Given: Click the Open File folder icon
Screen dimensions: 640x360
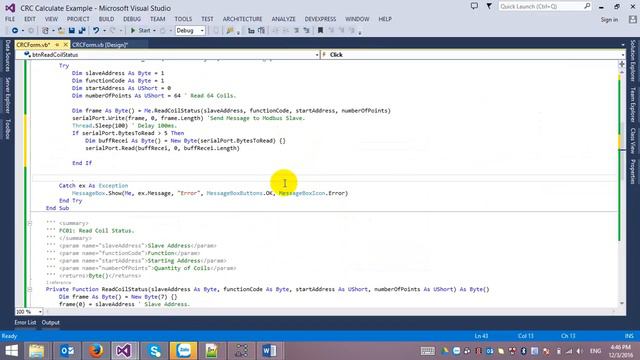Looking at the screenshot, I should coord(61,31).
